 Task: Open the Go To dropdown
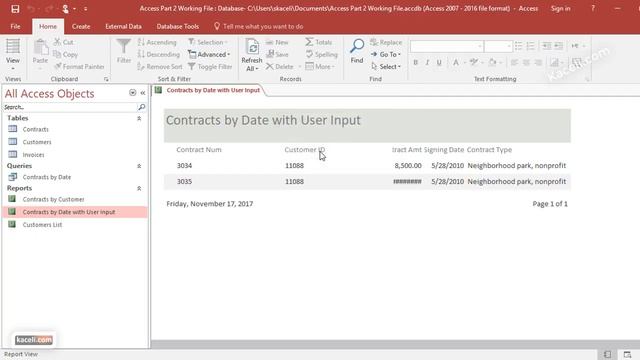click(x=386, y=54)
